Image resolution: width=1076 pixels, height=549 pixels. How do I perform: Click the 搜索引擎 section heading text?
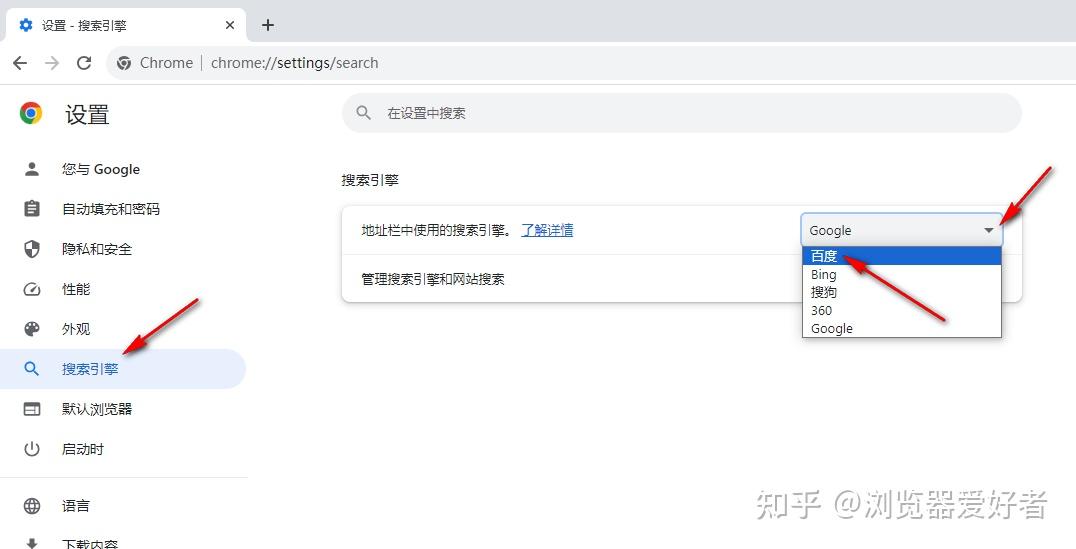coord(370,180)
